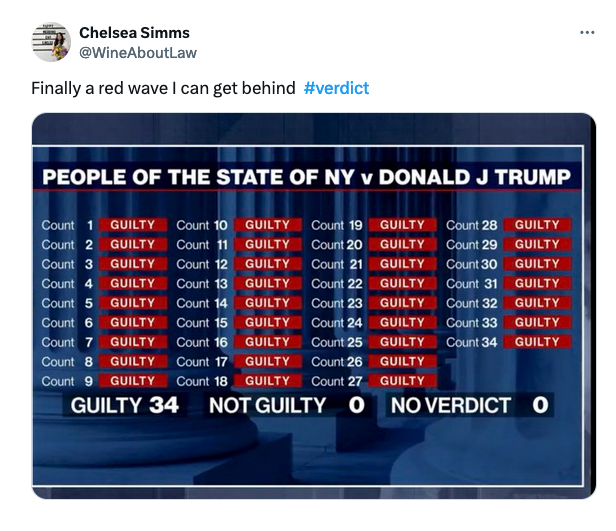
Task: Click the GUILTY badge beside Count 19
Action: [402, 225]
